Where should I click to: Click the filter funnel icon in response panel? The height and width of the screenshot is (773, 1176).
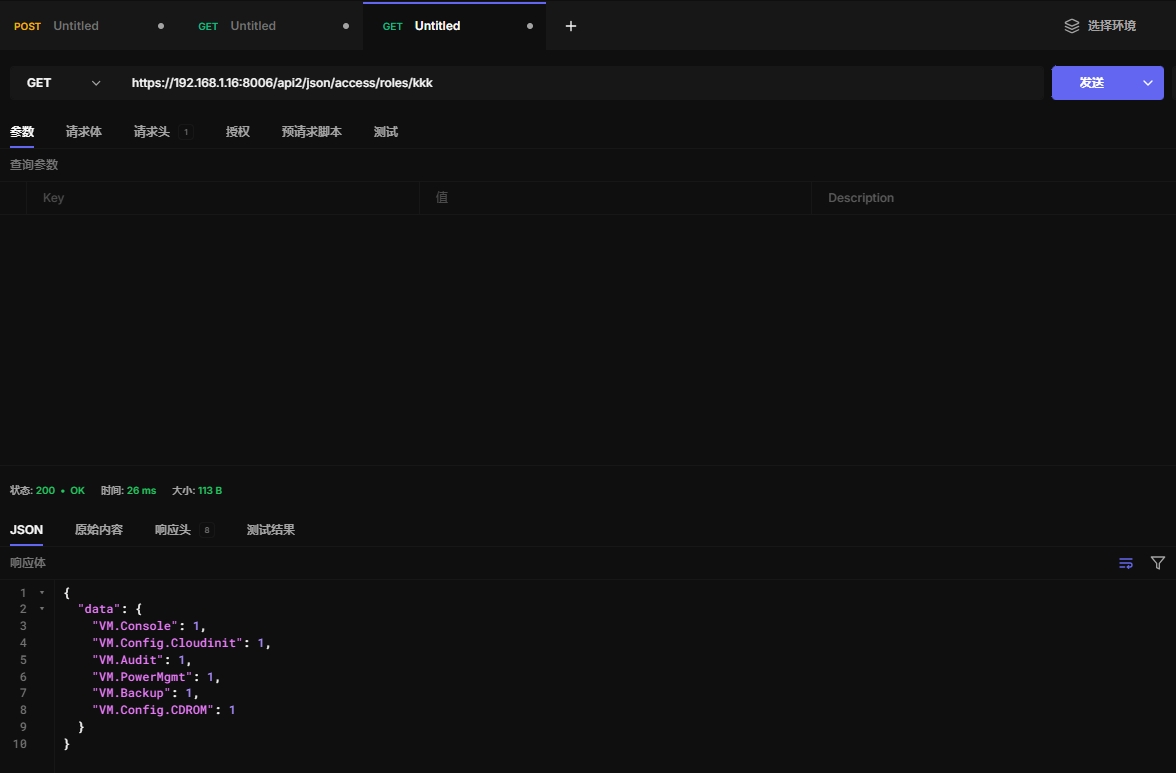(x=1158, y=563)
